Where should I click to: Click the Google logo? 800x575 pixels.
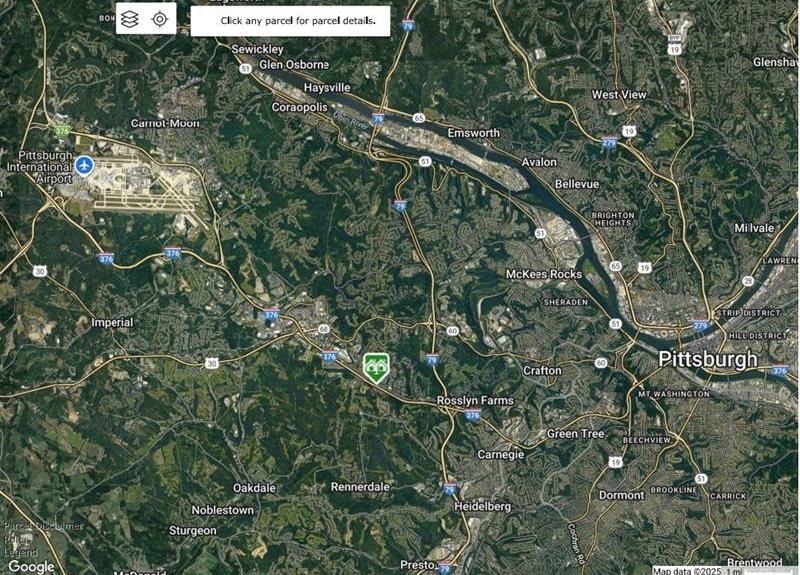pyautogui.click(x=32, y=566)
